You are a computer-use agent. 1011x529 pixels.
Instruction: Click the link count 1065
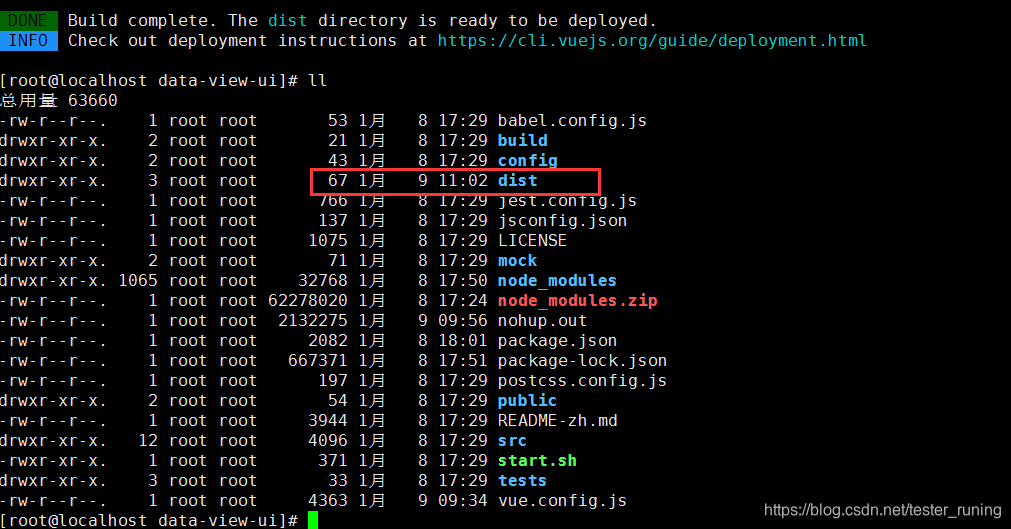[138, 281]
